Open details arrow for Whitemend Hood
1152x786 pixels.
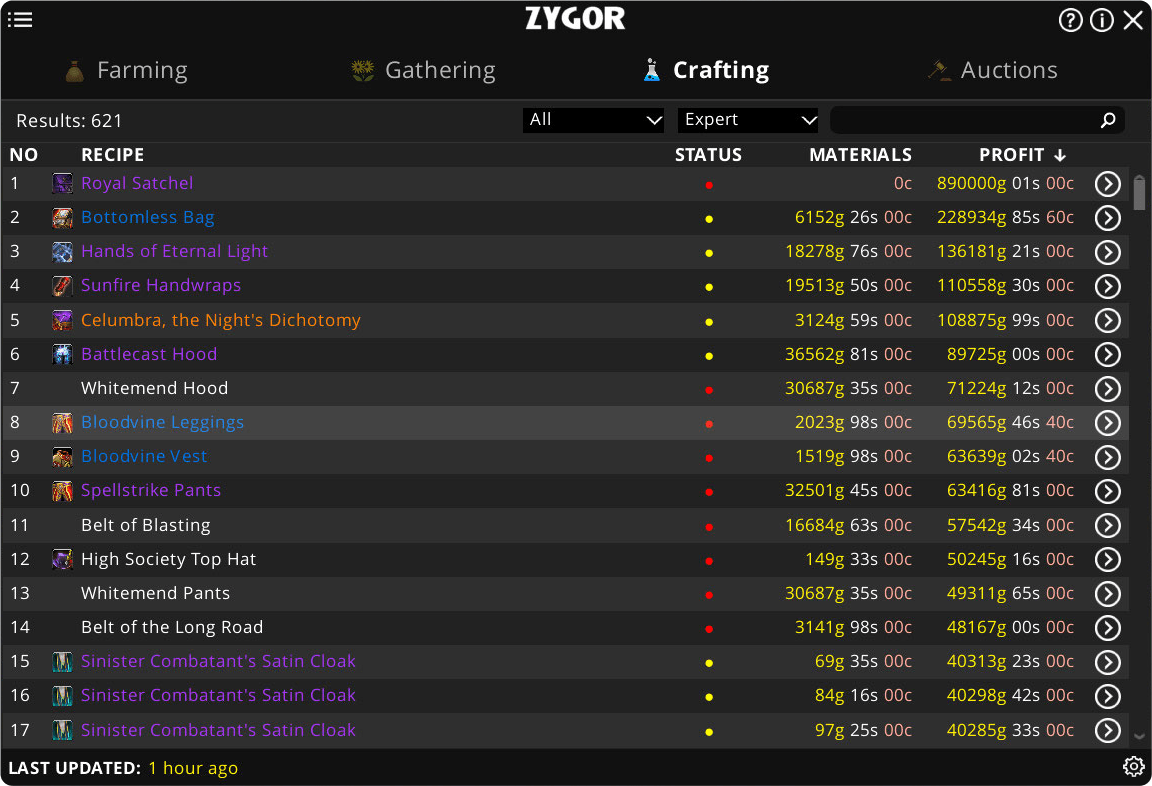coord(1107,389)
